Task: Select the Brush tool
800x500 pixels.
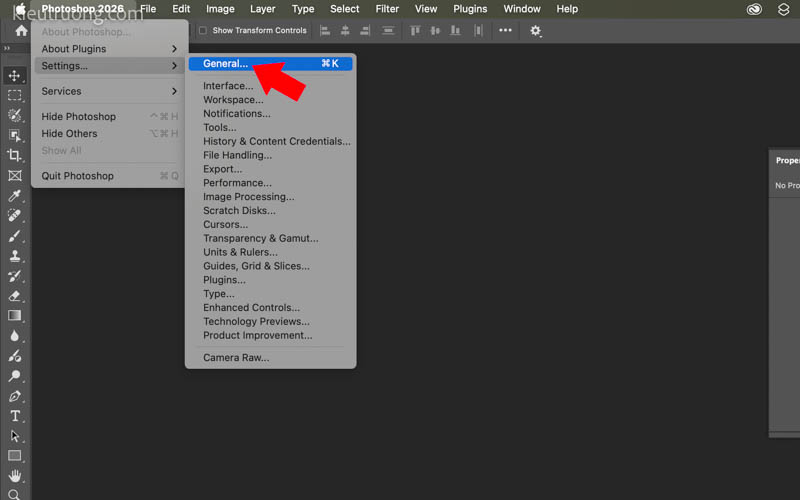Action: 14,236
